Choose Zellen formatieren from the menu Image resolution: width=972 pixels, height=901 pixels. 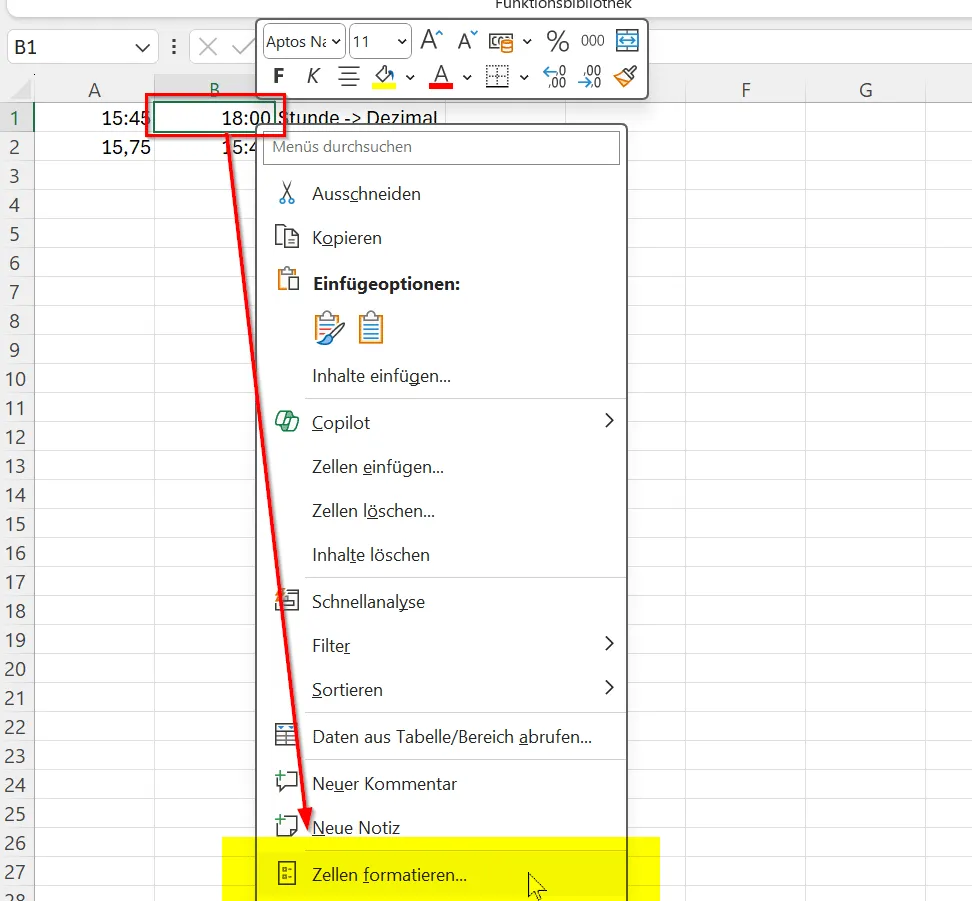[388, 874]
